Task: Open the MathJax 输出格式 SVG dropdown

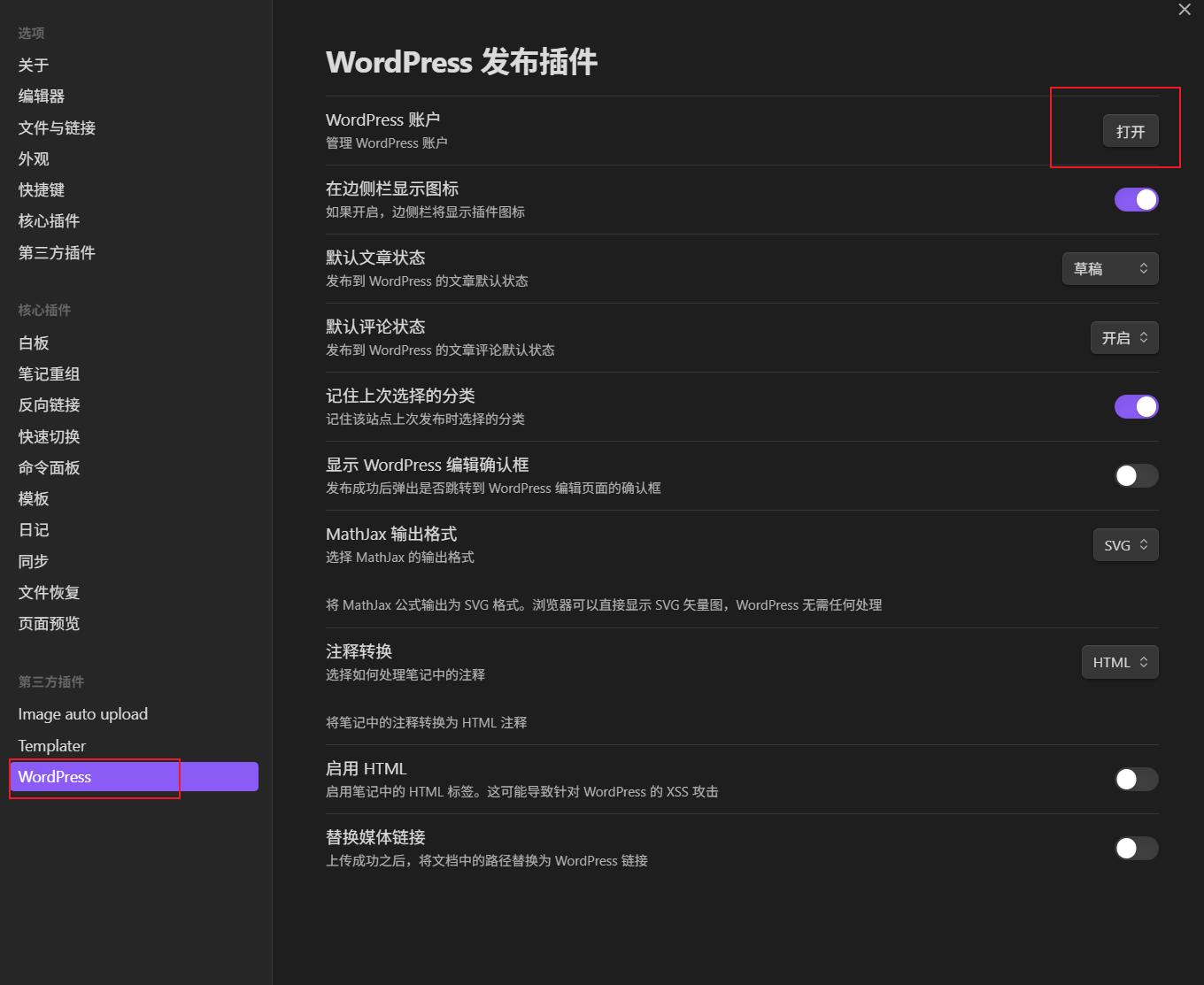Action: click(x=1126, y=545)
